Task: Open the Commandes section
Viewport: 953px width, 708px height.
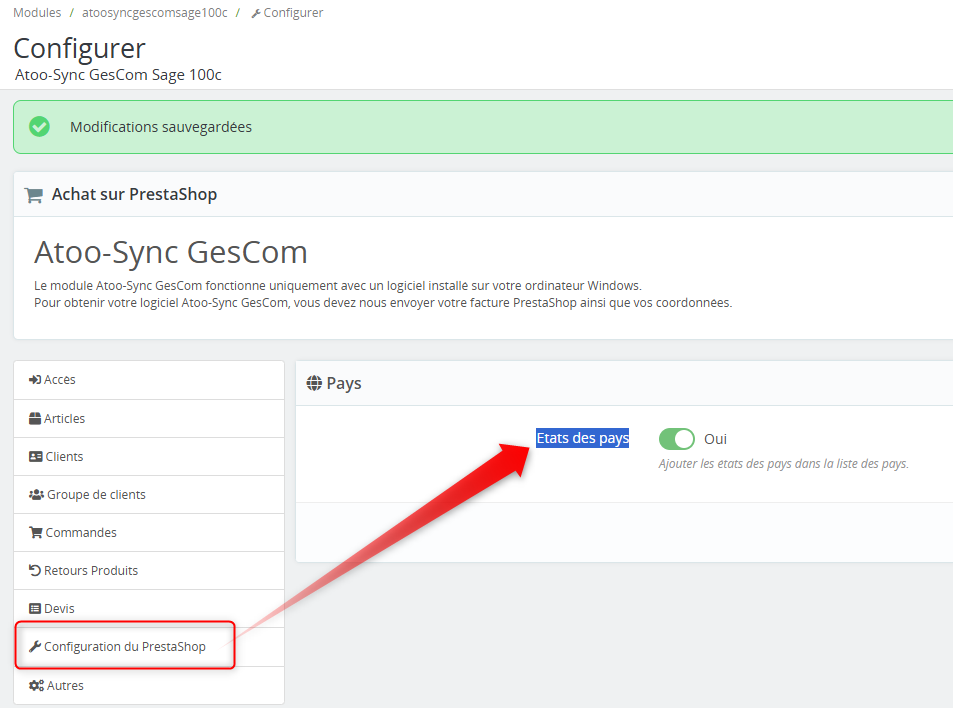Action: click(149, 532)
